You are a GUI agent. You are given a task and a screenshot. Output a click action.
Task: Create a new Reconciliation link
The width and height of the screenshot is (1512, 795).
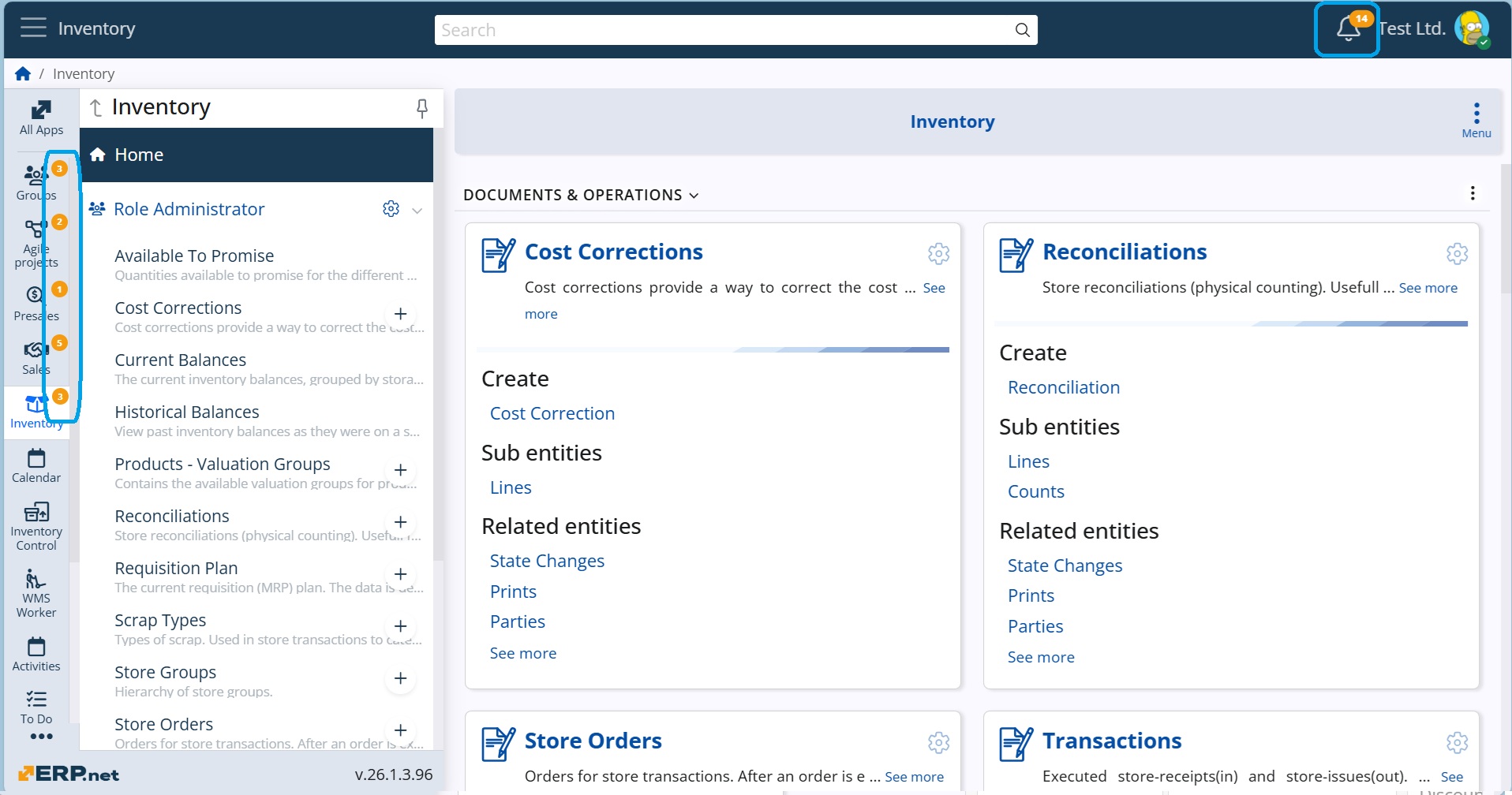[1064, 387]
